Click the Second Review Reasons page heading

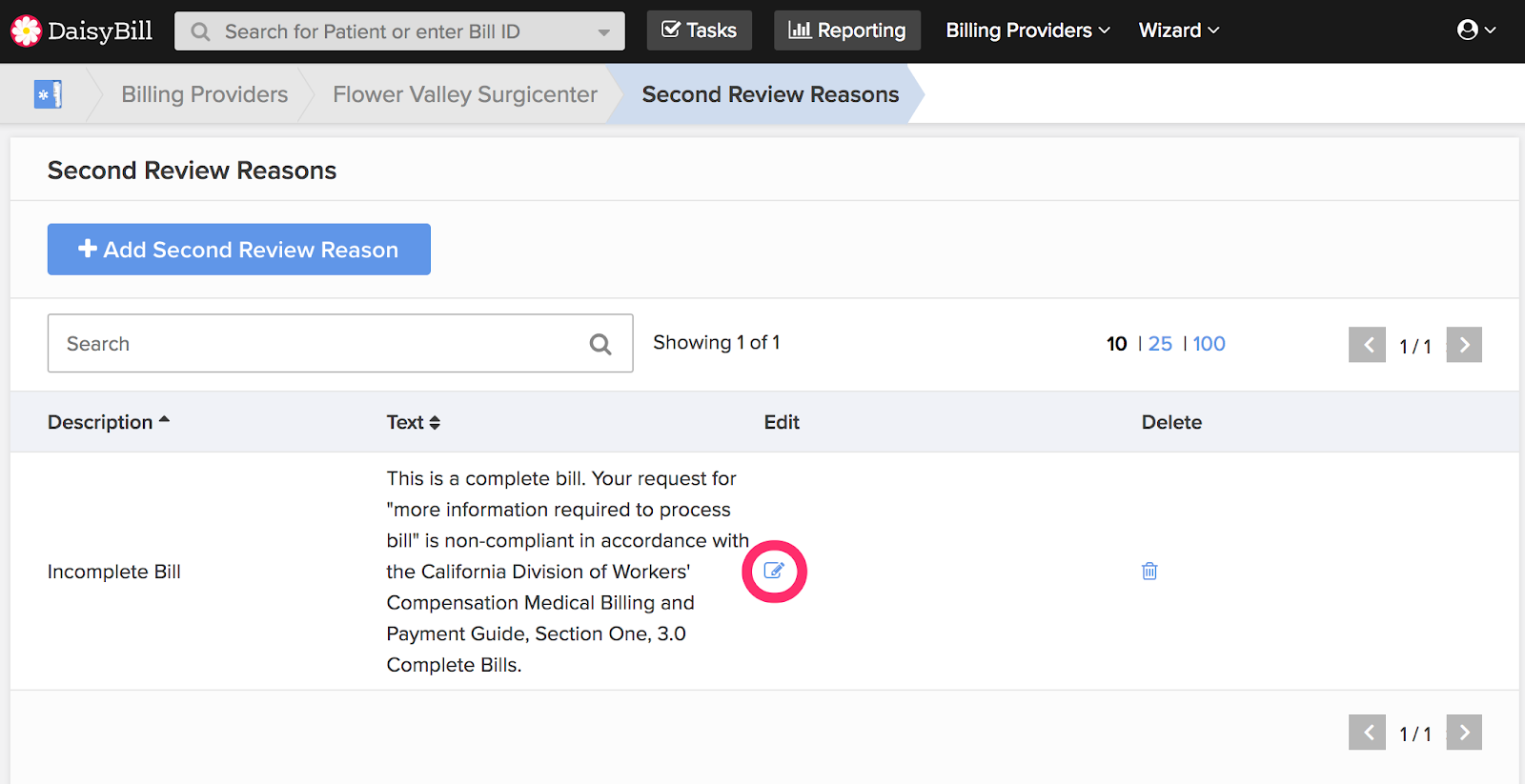pos(192,171)
